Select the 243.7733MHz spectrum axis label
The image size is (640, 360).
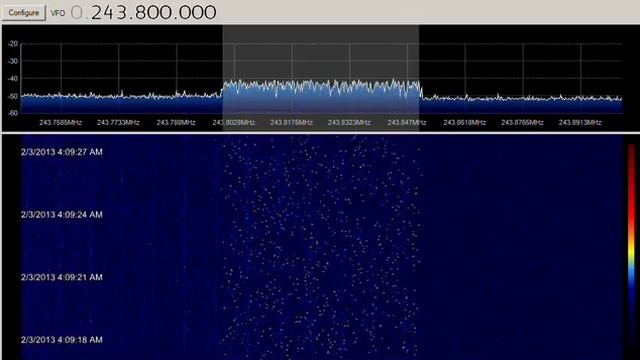pyautogui.click(x=118, y=122)
